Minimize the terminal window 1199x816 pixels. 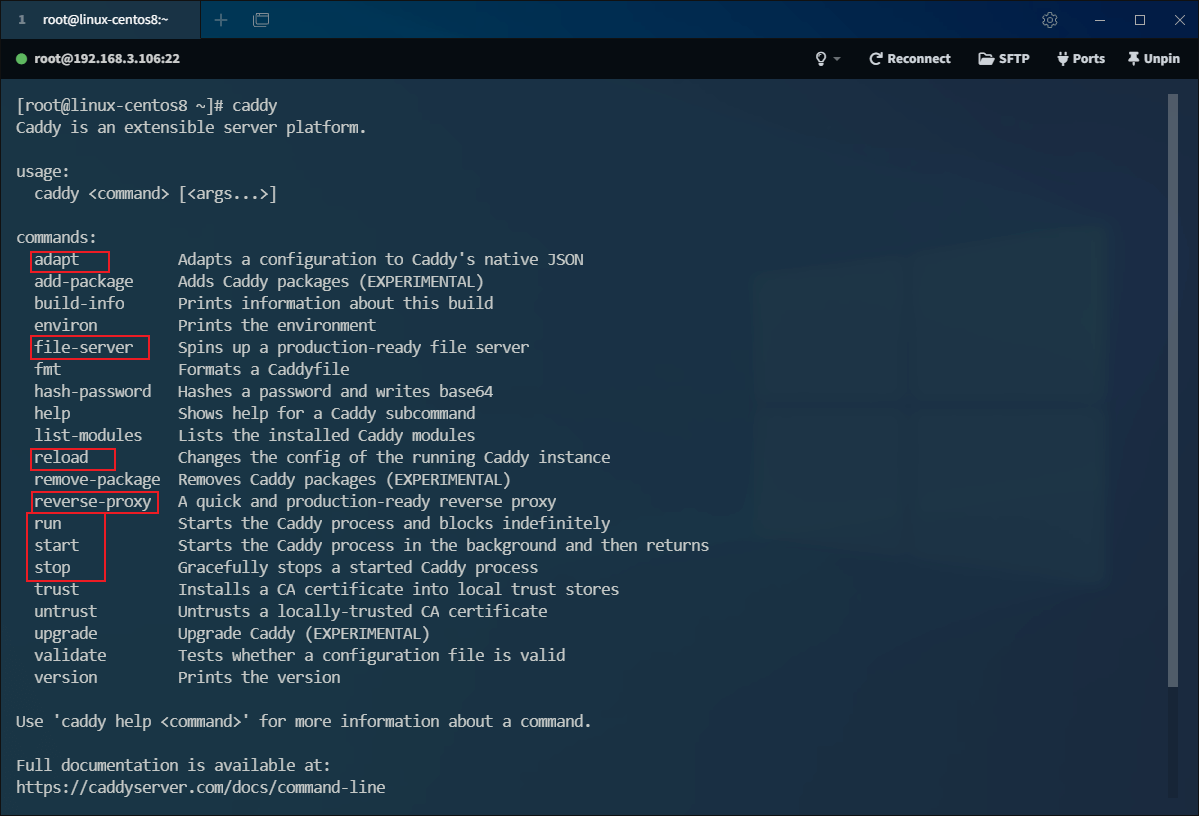[x=1103, y=20]
